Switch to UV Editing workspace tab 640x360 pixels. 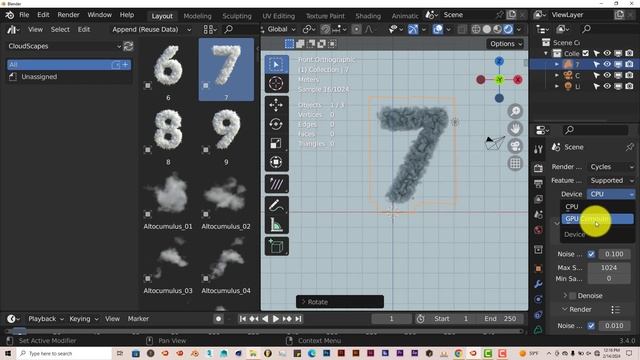(x=278, y=16)
